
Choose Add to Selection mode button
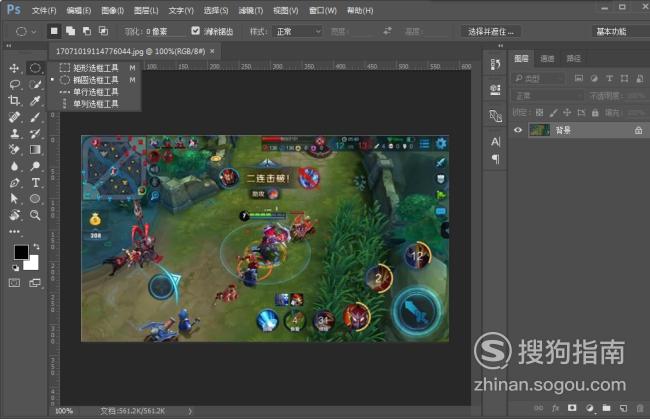click(70, 31)
